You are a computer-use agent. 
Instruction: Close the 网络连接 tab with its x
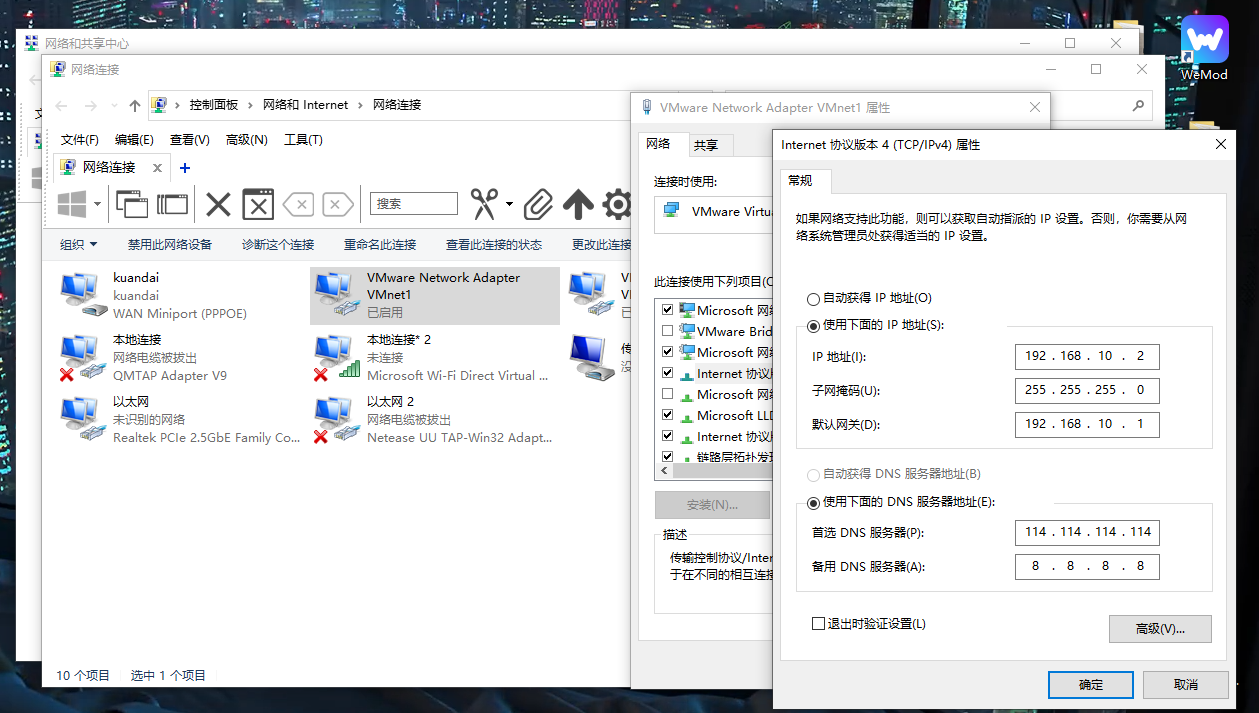(157, 168)
